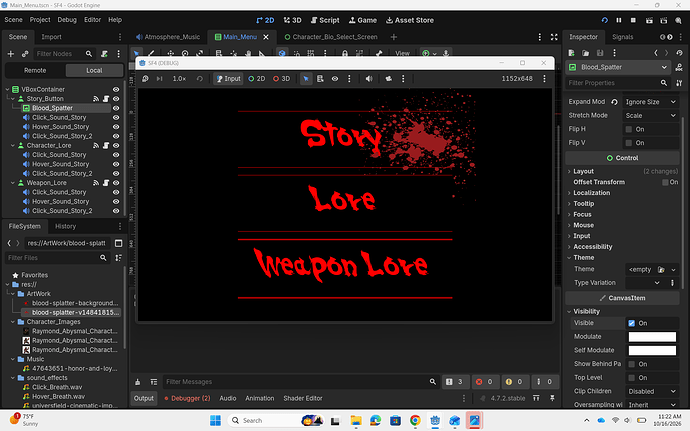Toggle game audio mute speaker icon
The height and width of the screenshot is (431, 690).
pos(369,78)
